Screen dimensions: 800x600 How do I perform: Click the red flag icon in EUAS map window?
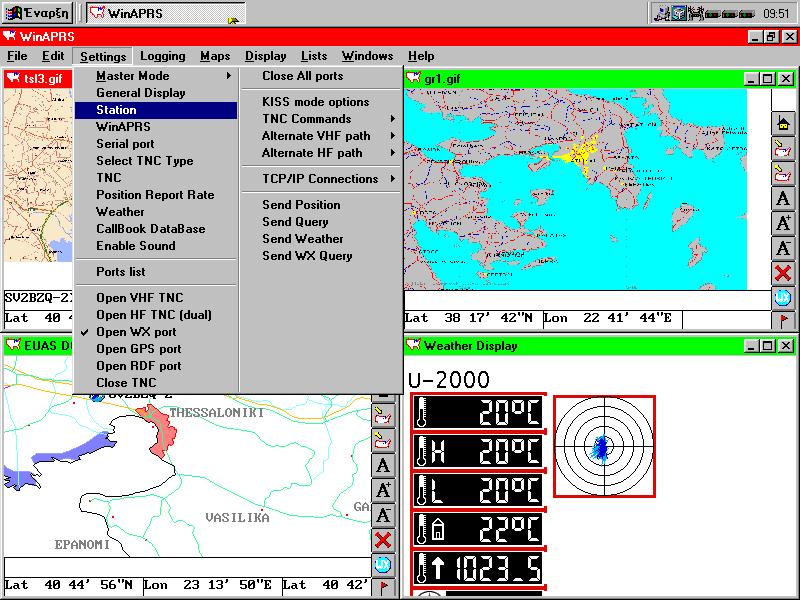pyautogui.click(x=383, y=587)
